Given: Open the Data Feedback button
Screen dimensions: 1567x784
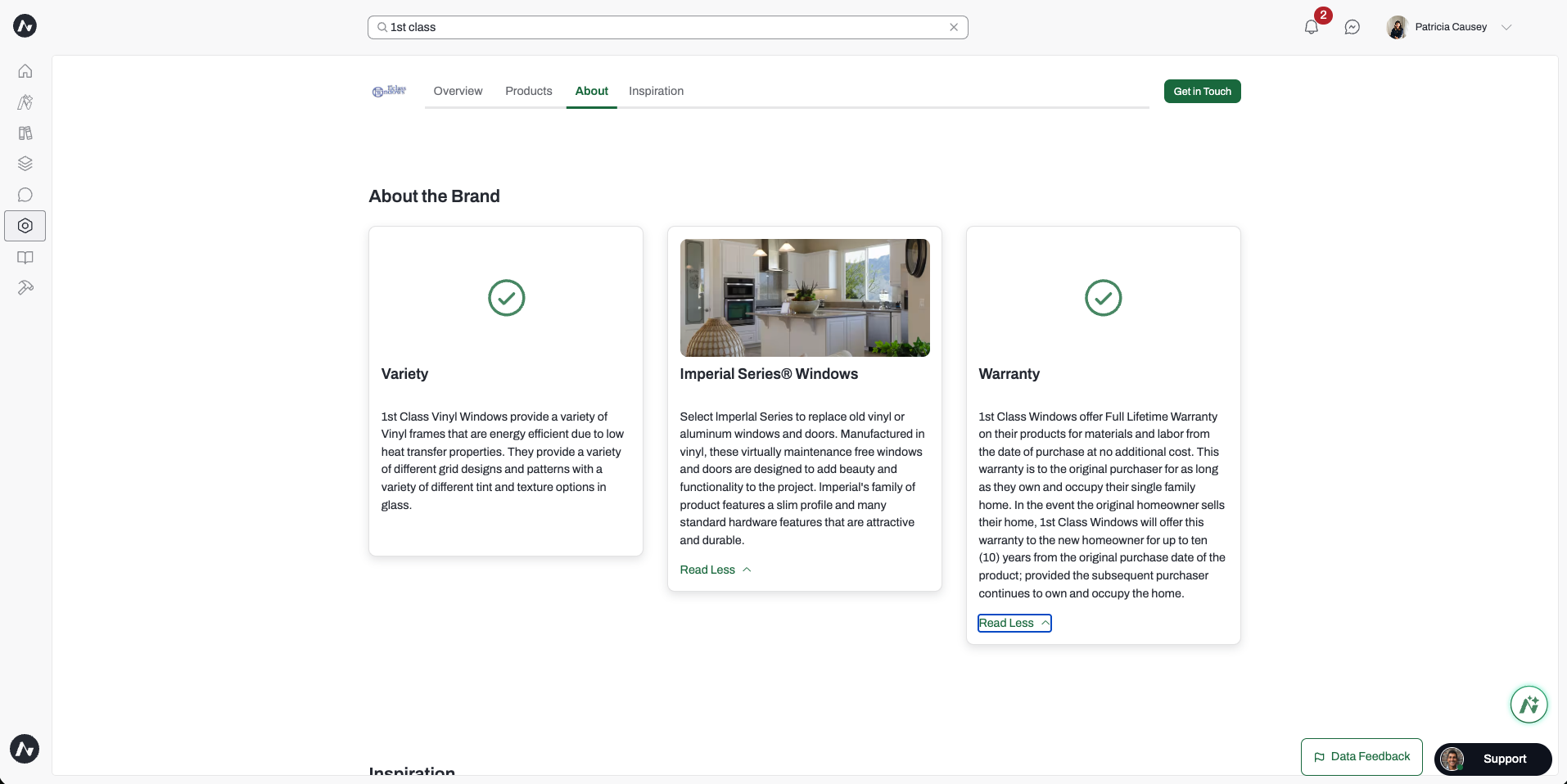Looking at the screenshot, I should pyautogui.click(x=1362, y=757).
